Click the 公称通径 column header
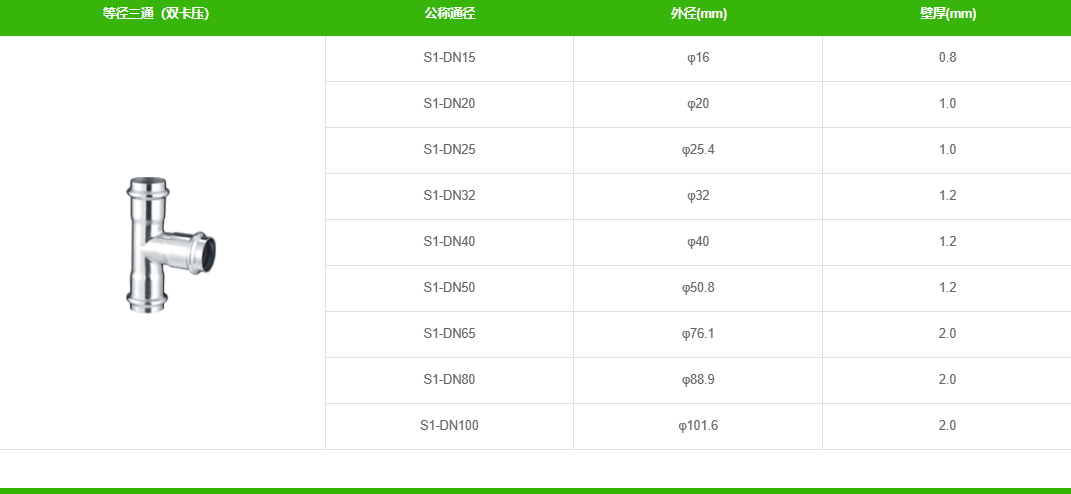This screenshot has height=494, width=1071. tap(449, 14)
